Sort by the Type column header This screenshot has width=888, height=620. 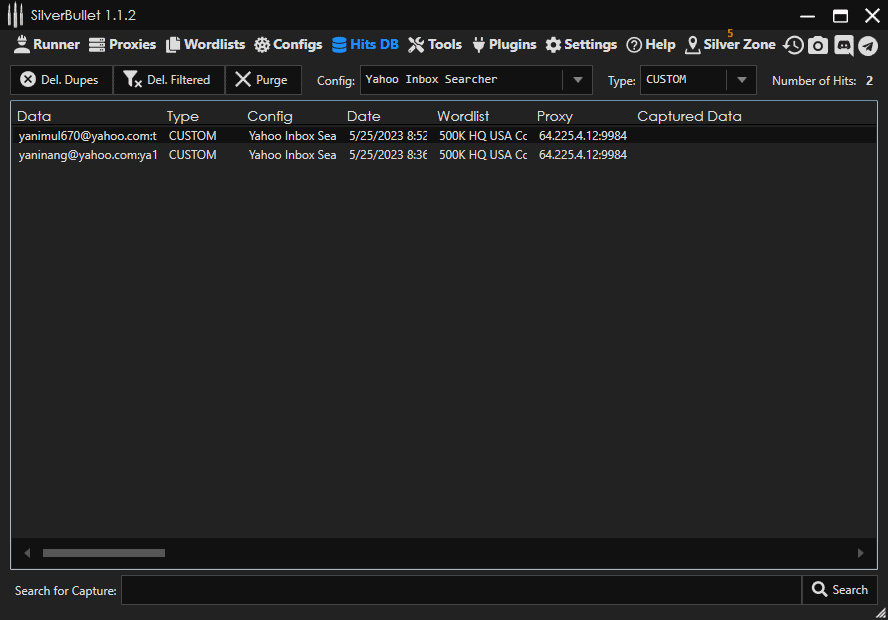point(183,116)
